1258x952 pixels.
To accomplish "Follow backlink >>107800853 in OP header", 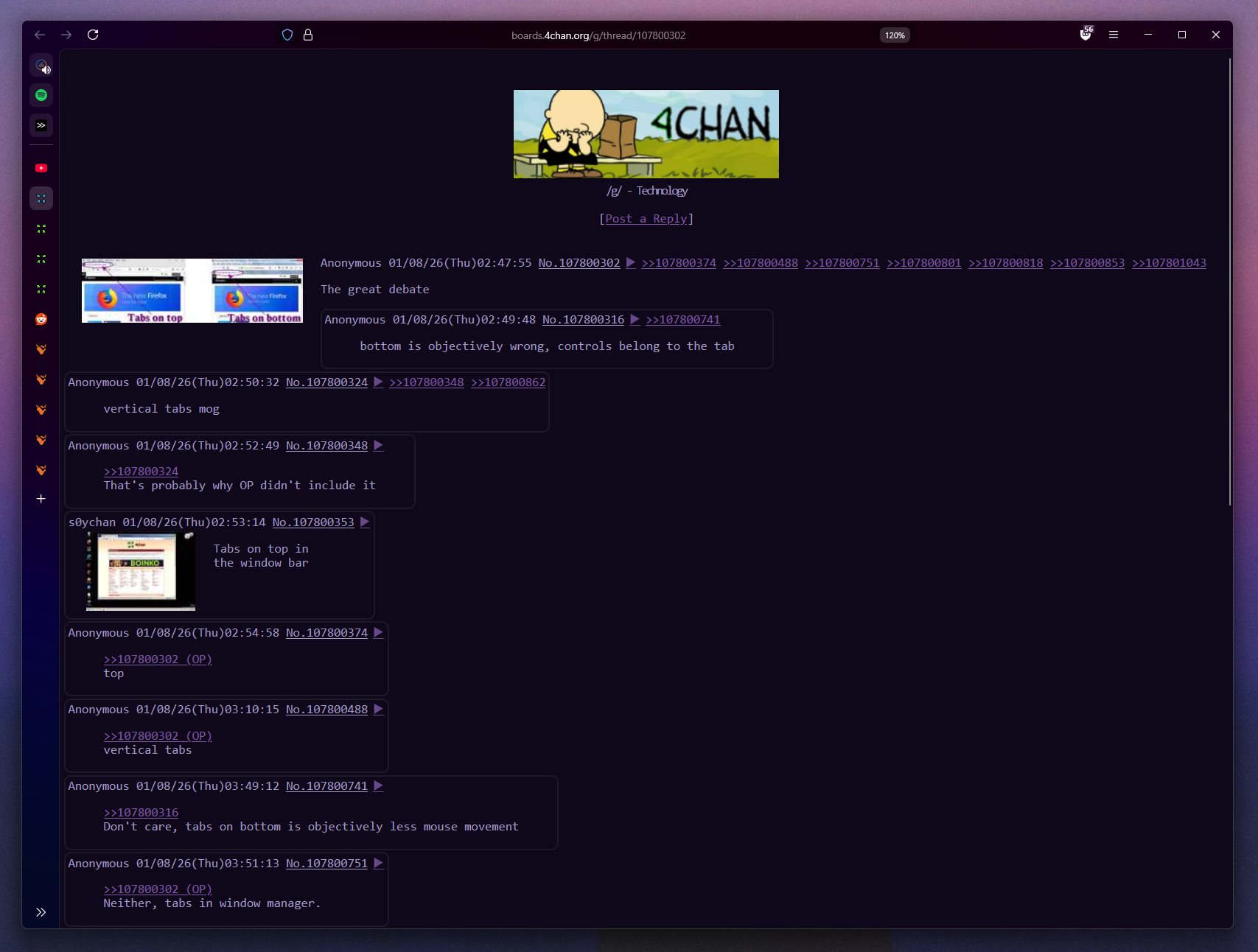I will point(1088,263).
